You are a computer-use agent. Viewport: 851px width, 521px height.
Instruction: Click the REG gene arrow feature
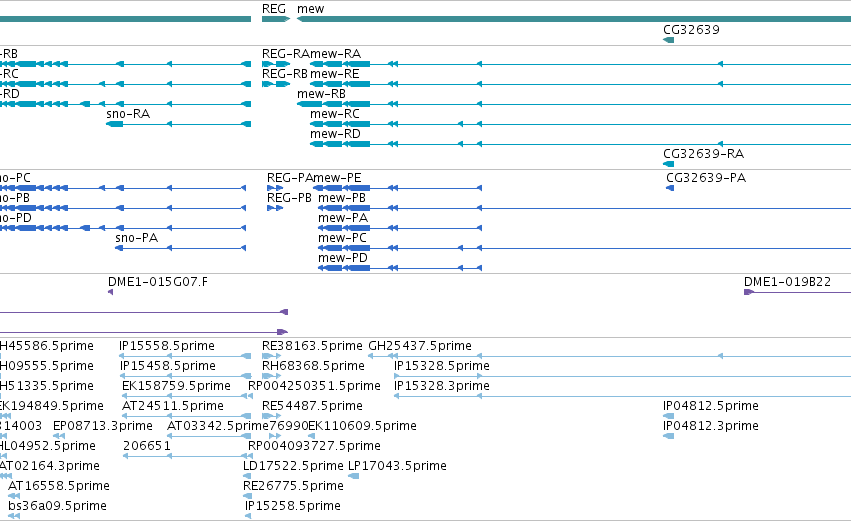(276, 20)
